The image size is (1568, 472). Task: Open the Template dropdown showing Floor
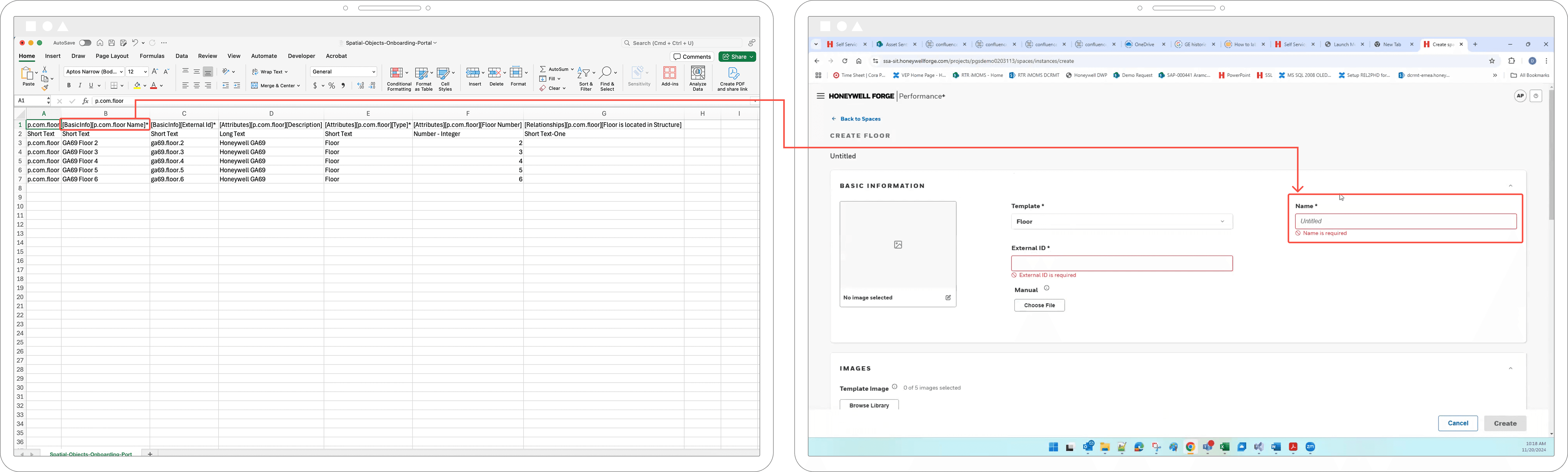(x=1122, y=221)
